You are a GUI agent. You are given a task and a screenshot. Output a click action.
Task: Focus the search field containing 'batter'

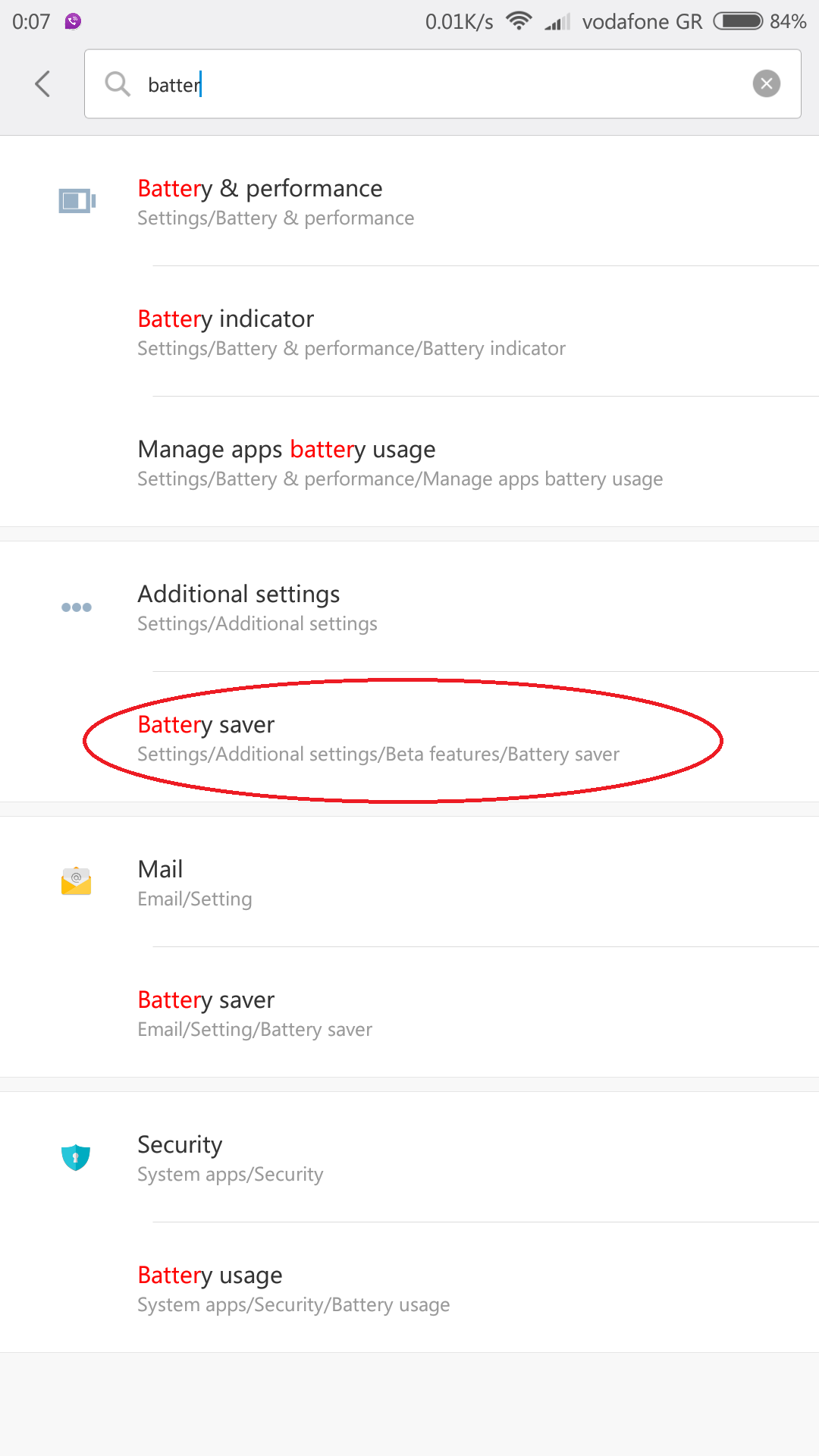tap(443, 83)
